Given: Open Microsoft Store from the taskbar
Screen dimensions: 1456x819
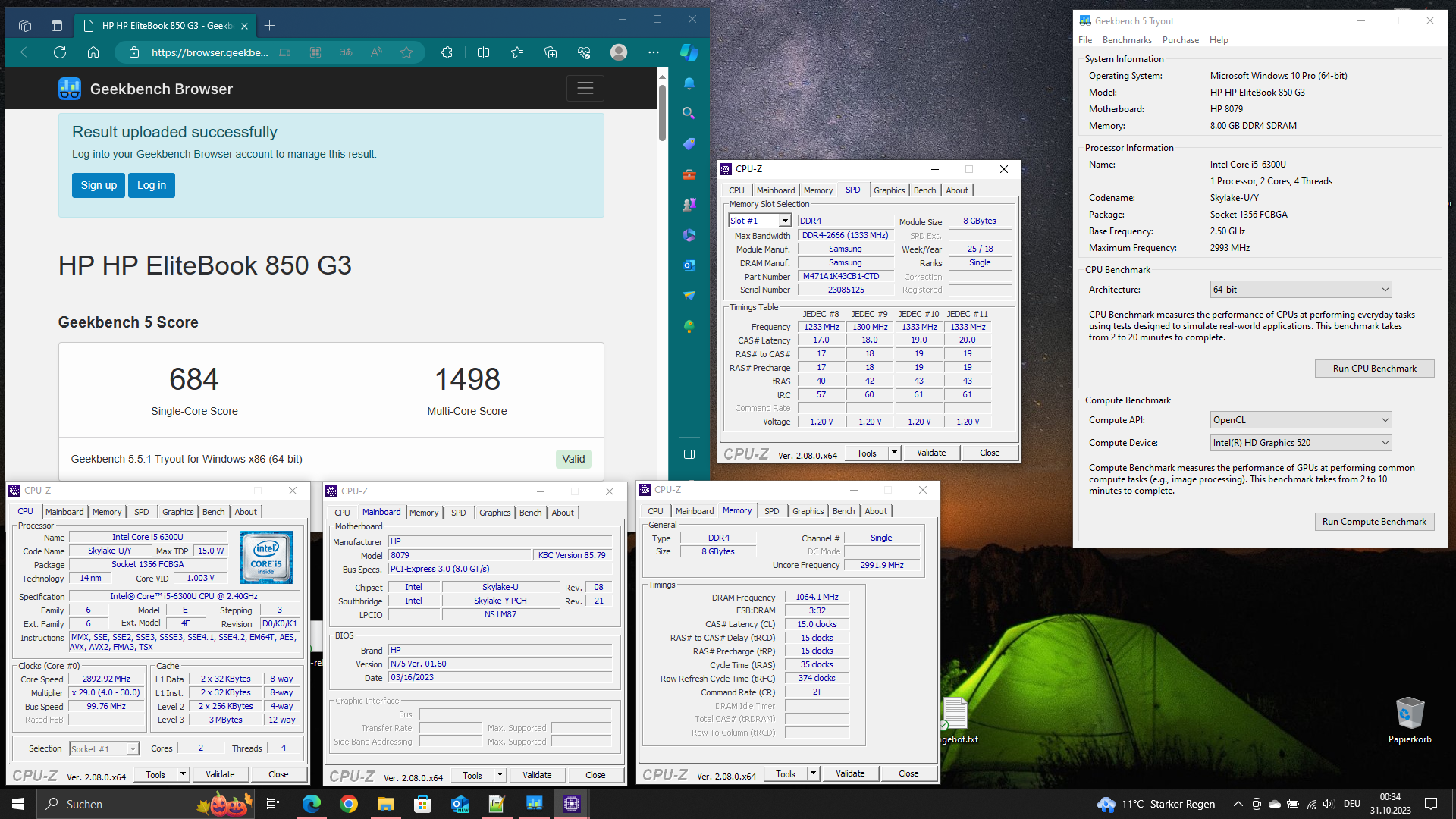Looking at the screenshot, I should coord(422,804).
